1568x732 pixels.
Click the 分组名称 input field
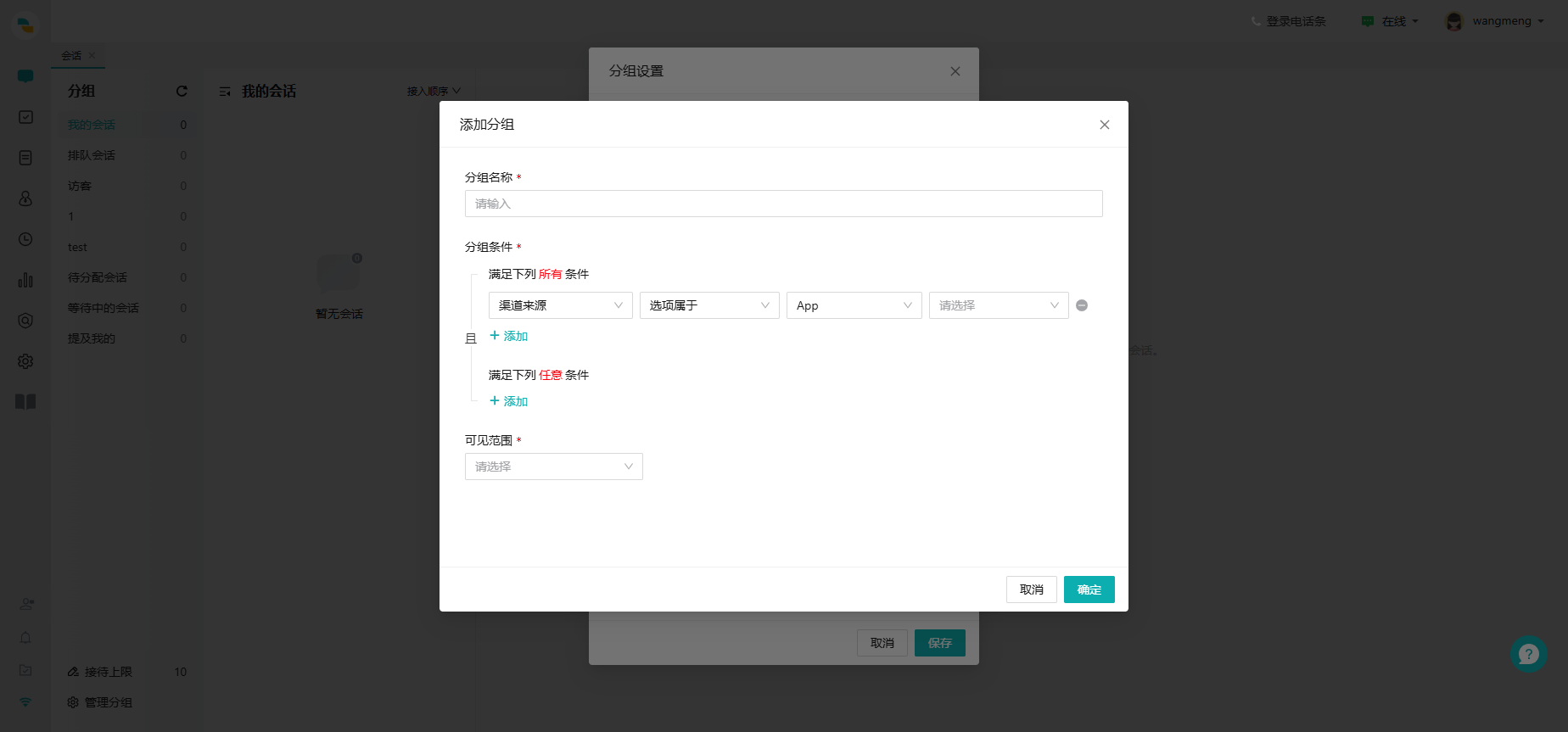click(x=784, y=204)
